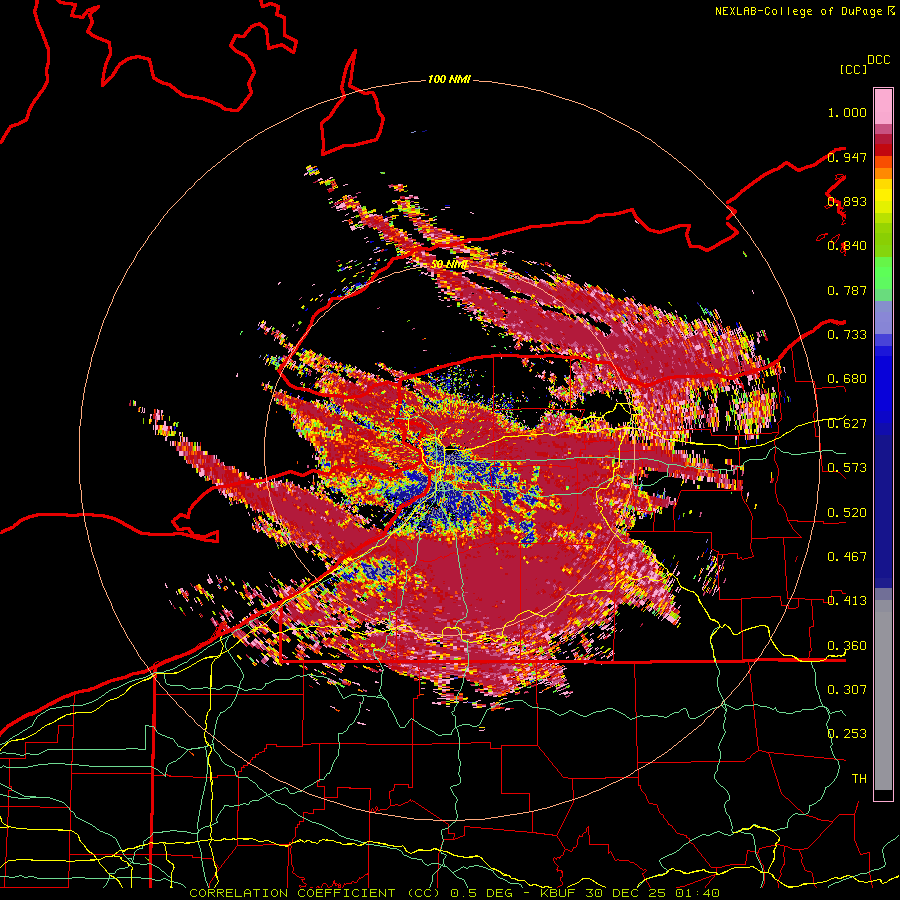Pick the light pink segment at the top of the color bar
The height and width of the screenshot is (900, 900).
[x=883, y=107]
